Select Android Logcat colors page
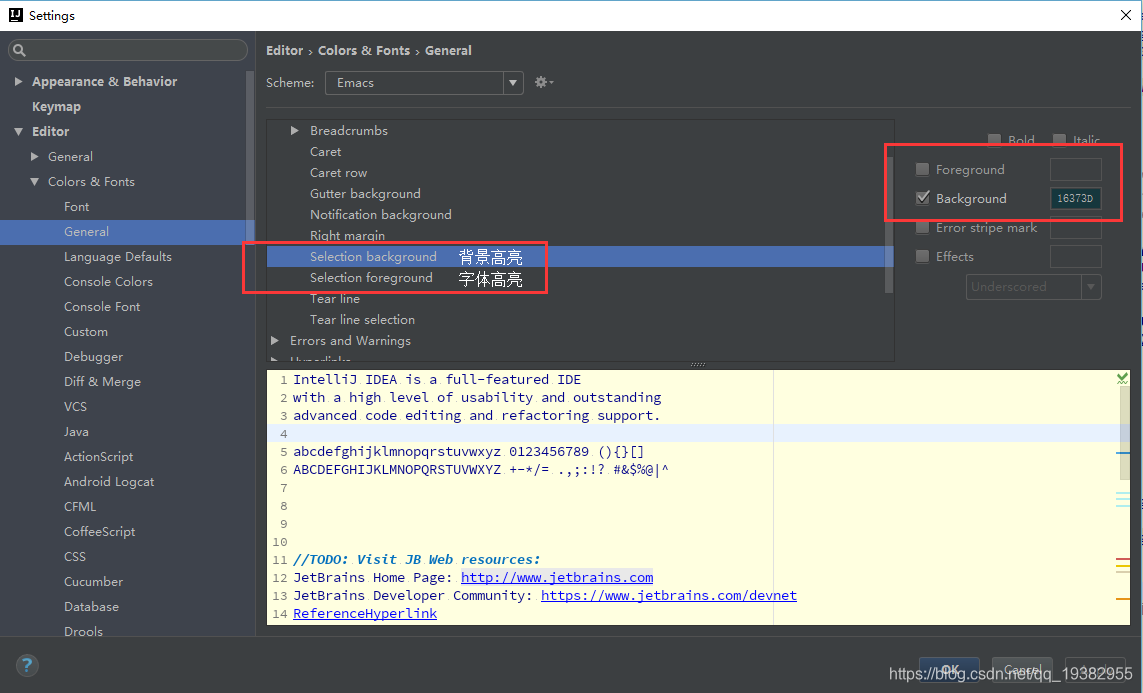Screen dimensions: 1143x693 pos(109,482)
